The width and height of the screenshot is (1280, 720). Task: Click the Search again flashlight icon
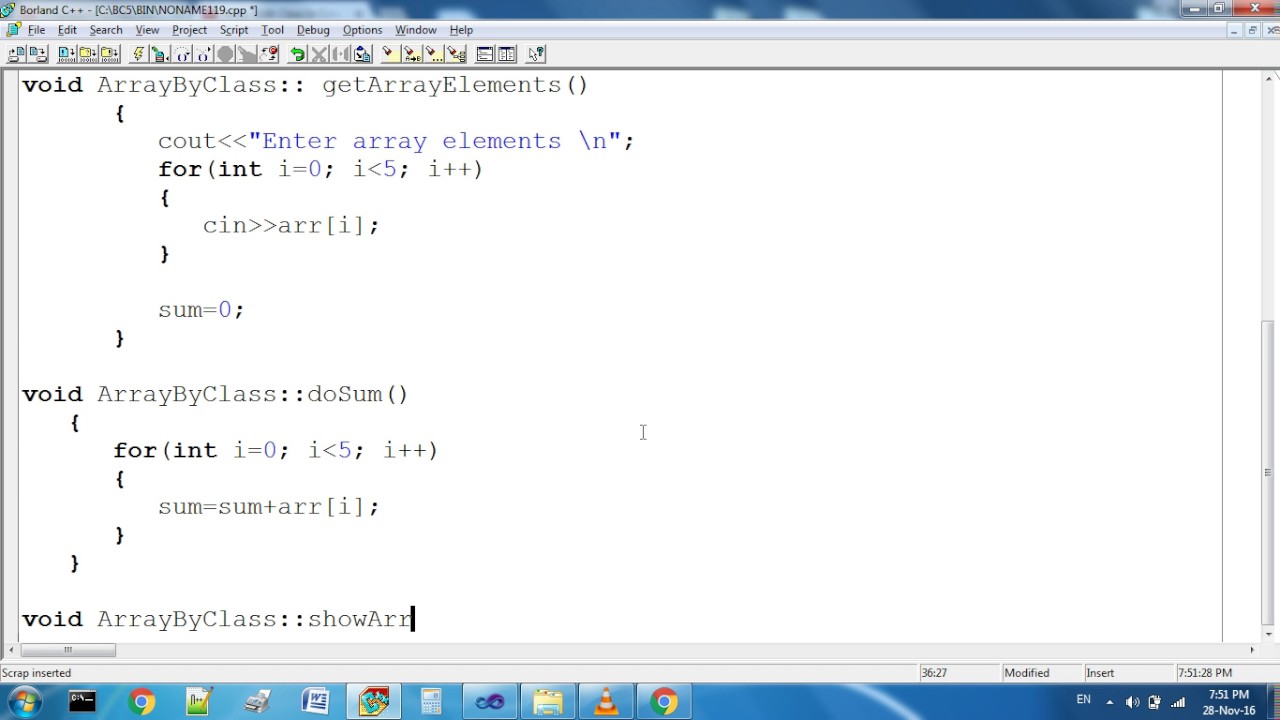pyautogui.click(x=433, y=54)
